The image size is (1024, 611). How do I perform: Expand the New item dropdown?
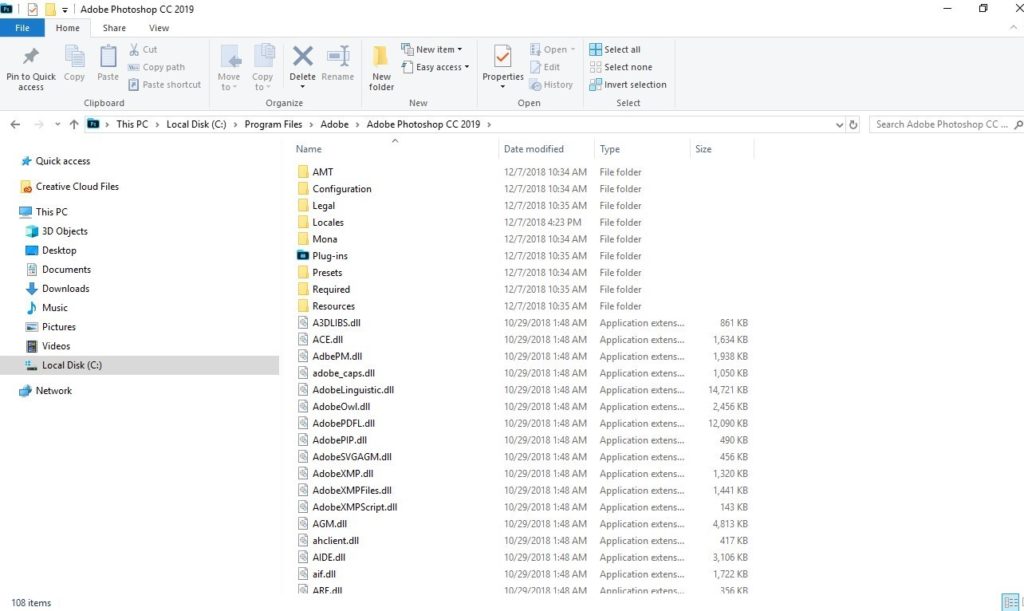(430, 50)
